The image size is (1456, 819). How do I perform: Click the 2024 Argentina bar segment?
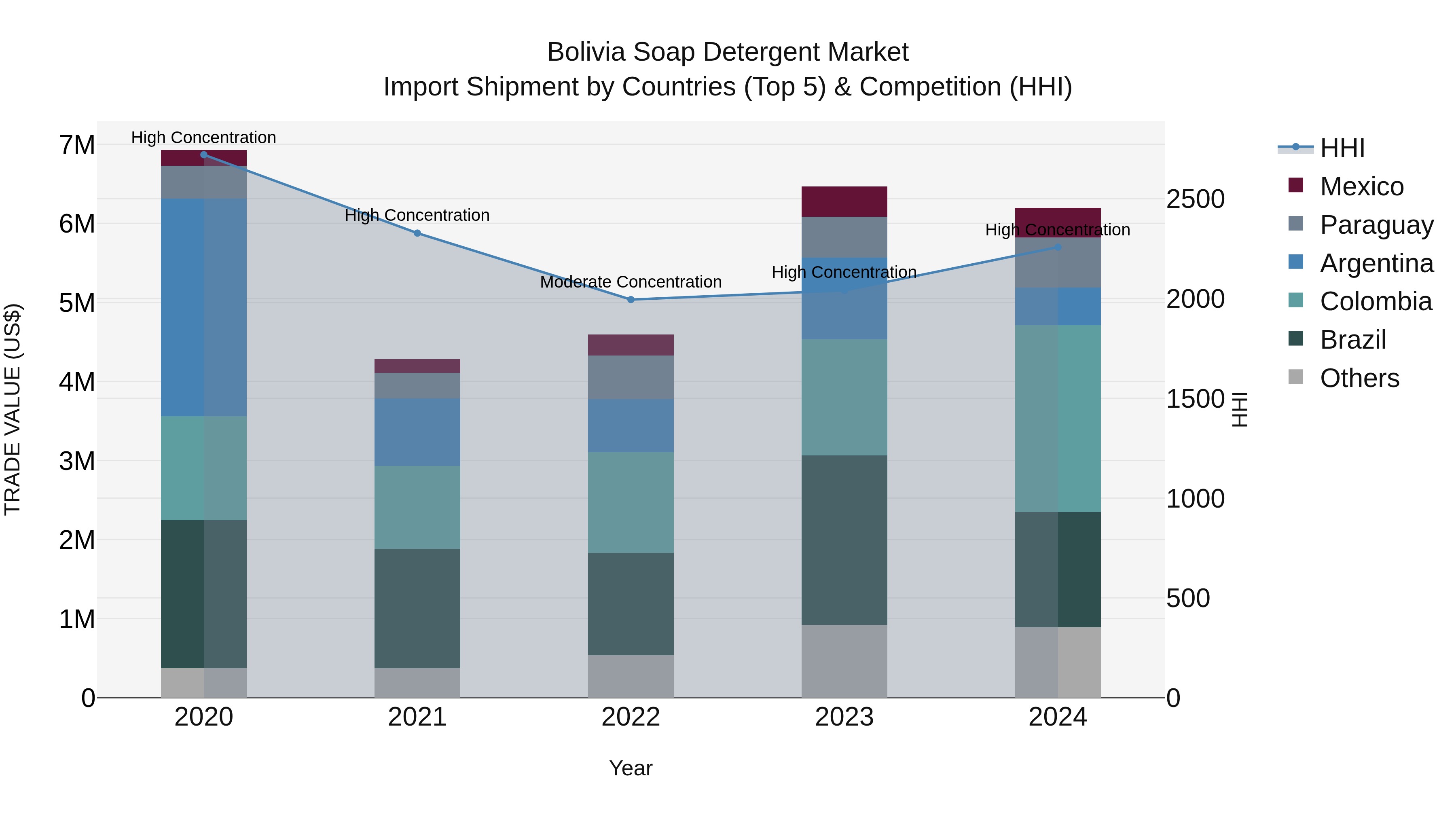click(x=1058, y=306)
